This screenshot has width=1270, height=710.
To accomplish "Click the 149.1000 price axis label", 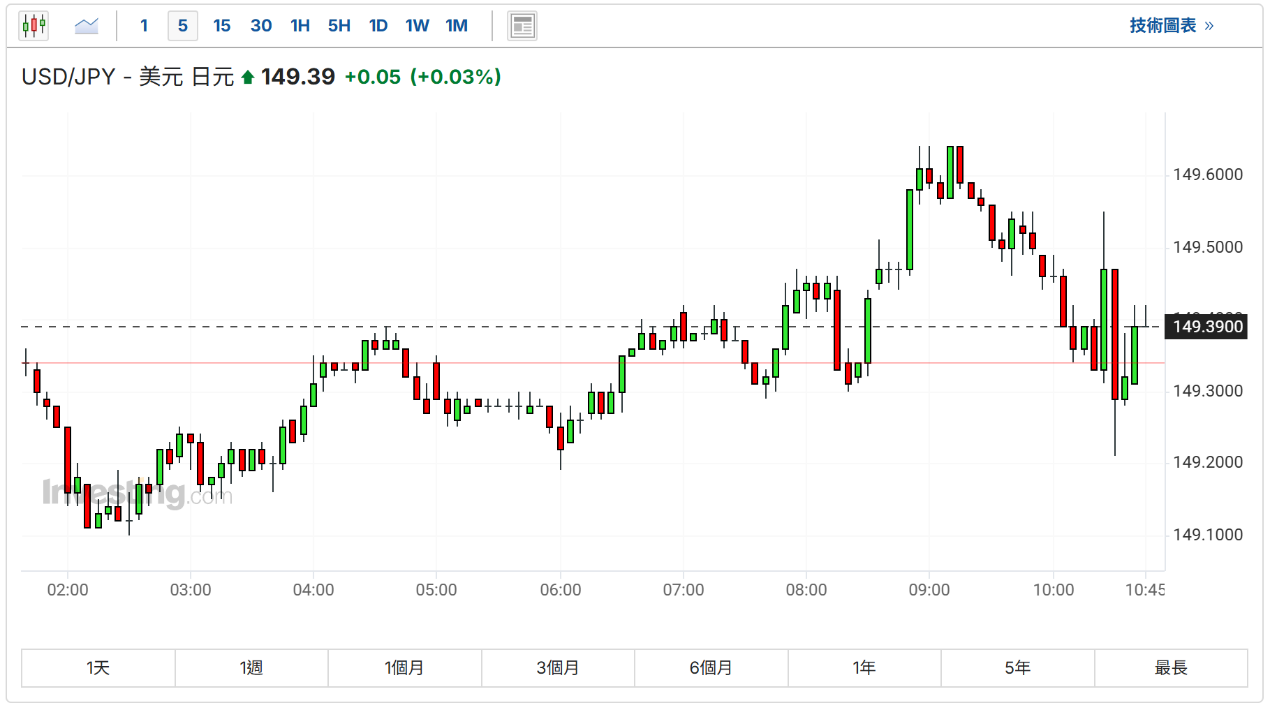I will pyautogui.click(x=1208, y=535).
